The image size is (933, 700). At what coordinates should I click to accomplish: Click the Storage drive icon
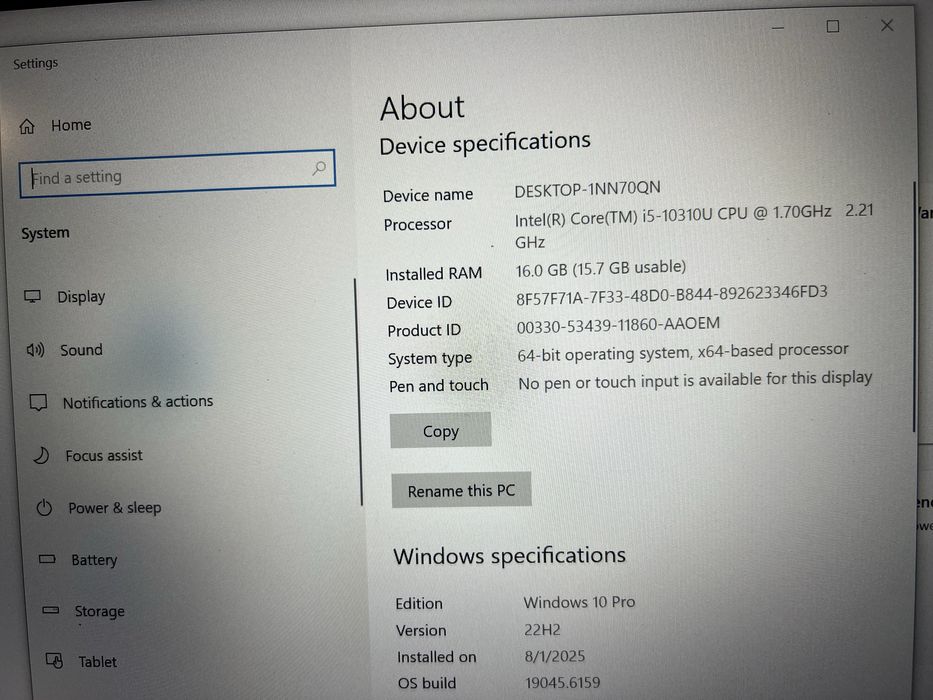point(51,610)
